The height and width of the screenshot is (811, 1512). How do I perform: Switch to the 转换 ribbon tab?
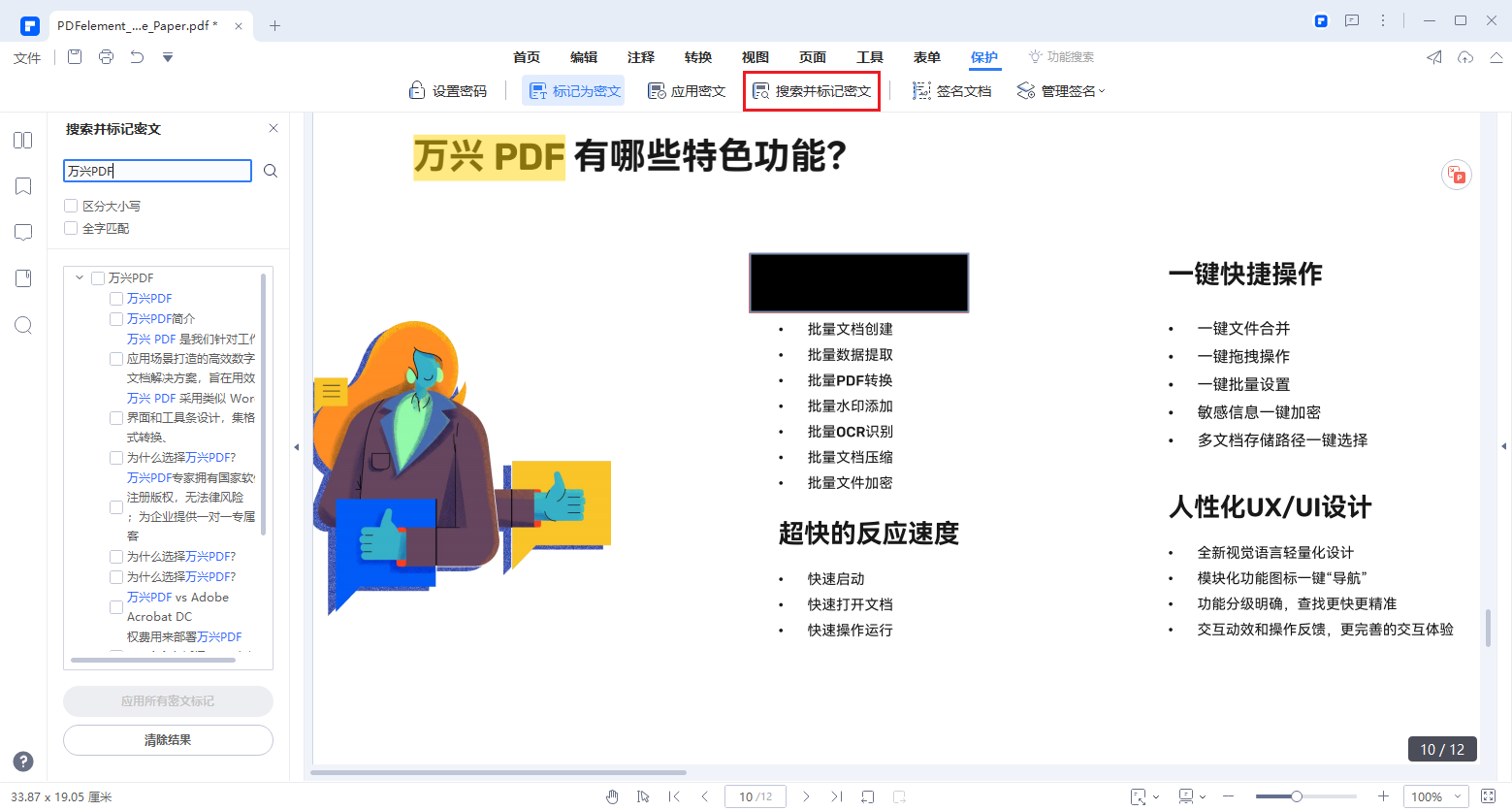click(x=697, y=56)
